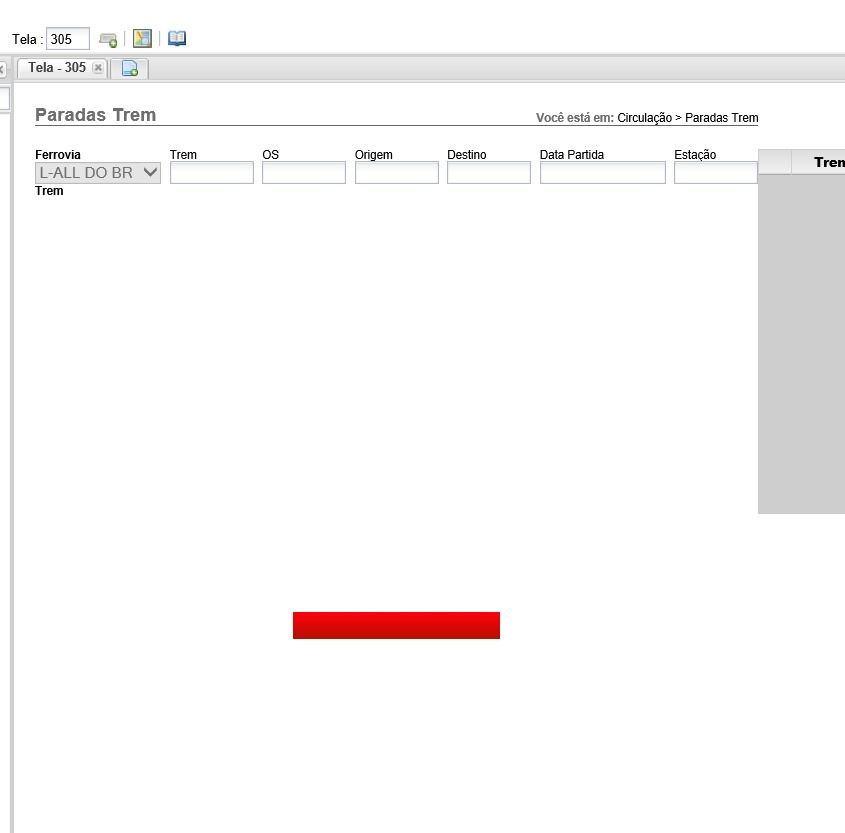Click the Estação input field
This screenshot has width=845, height=833.
pos(716,173)
